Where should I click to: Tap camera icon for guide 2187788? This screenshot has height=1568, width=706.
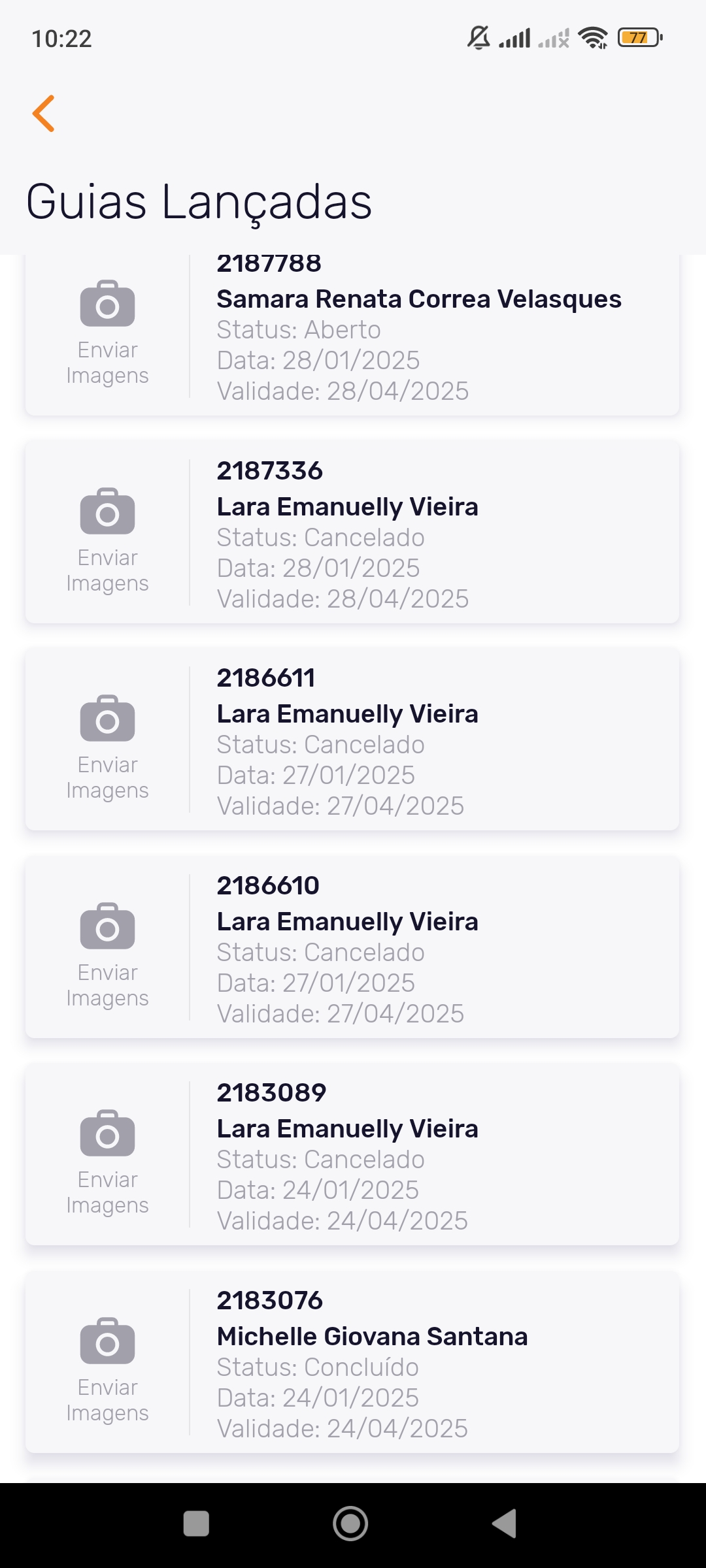[x=108, y=304]
